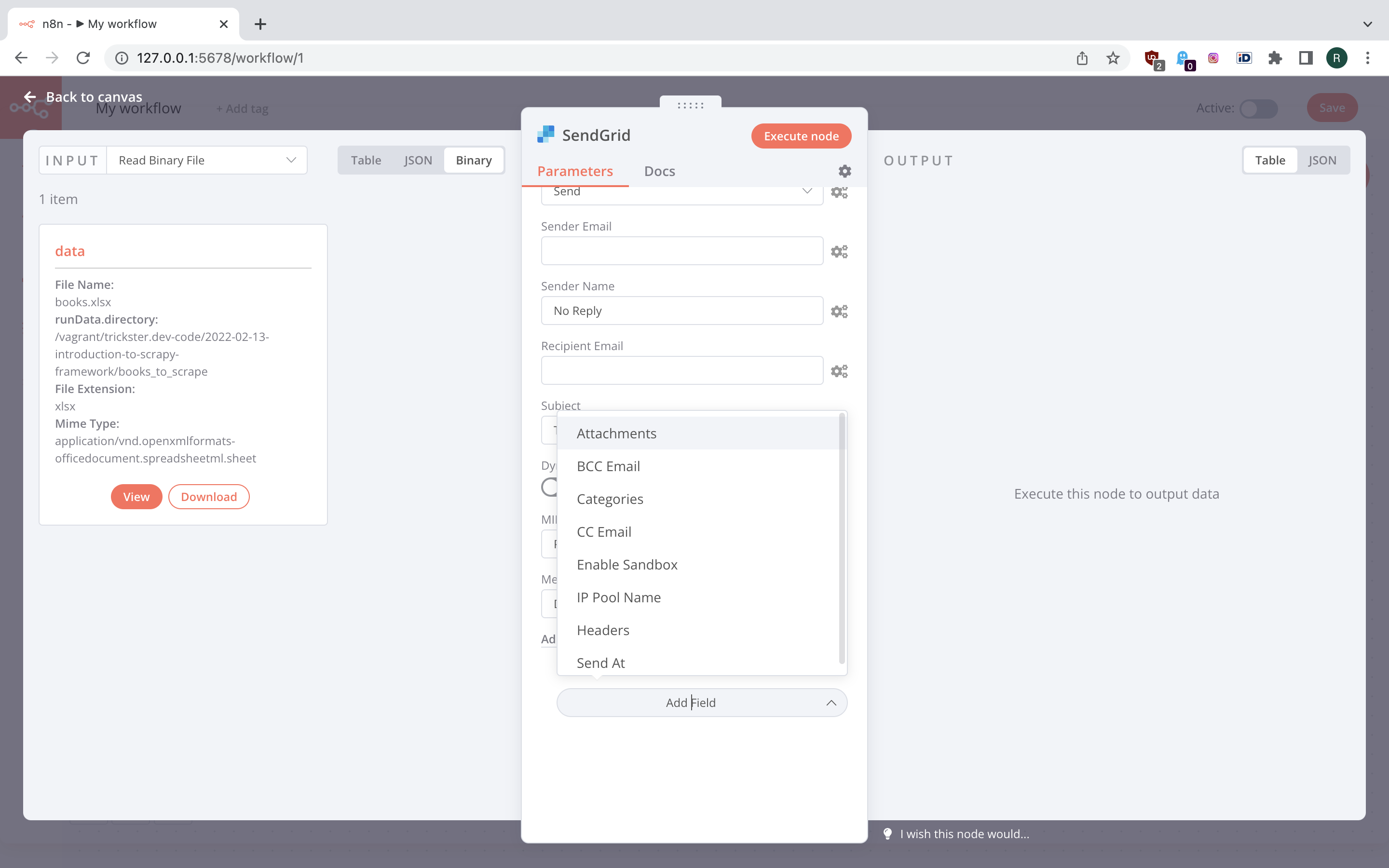Click the n8n logo icon

pyautogui.click(x=30, y=108)
